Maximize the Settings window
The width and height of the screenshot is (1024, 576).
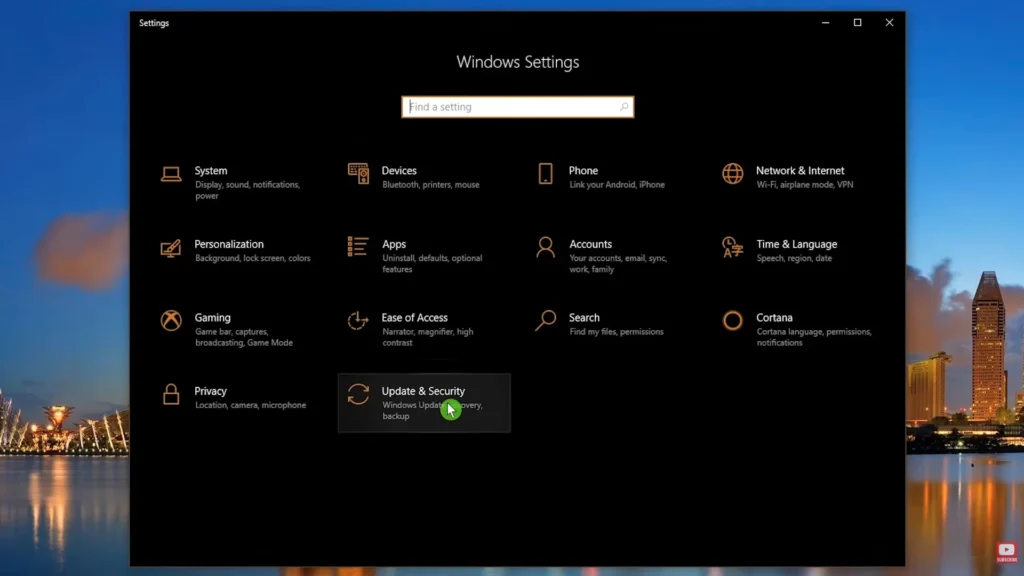tap(857, 22)
